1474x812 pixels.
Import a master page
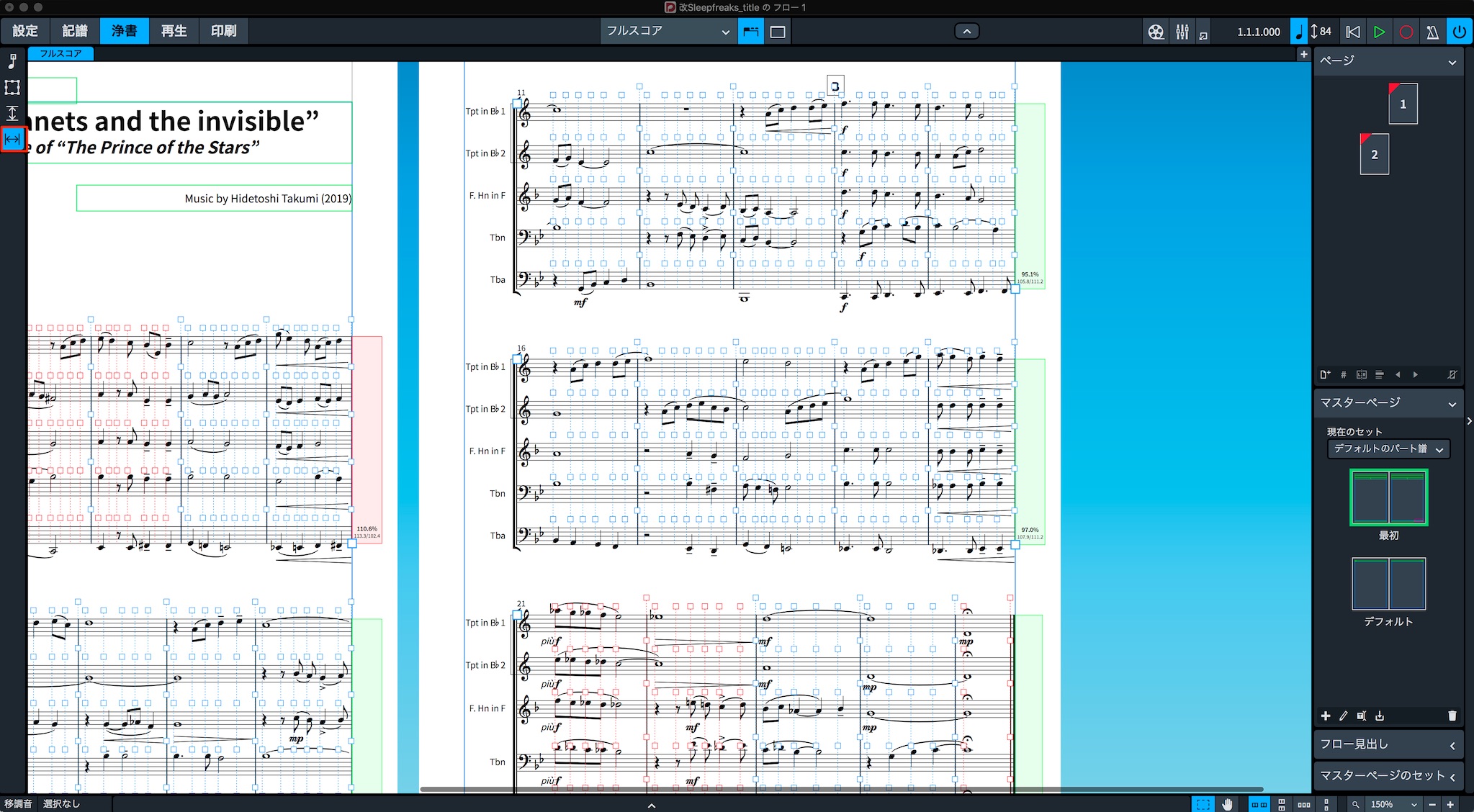pyautogui.click(x=1380, y=716)
